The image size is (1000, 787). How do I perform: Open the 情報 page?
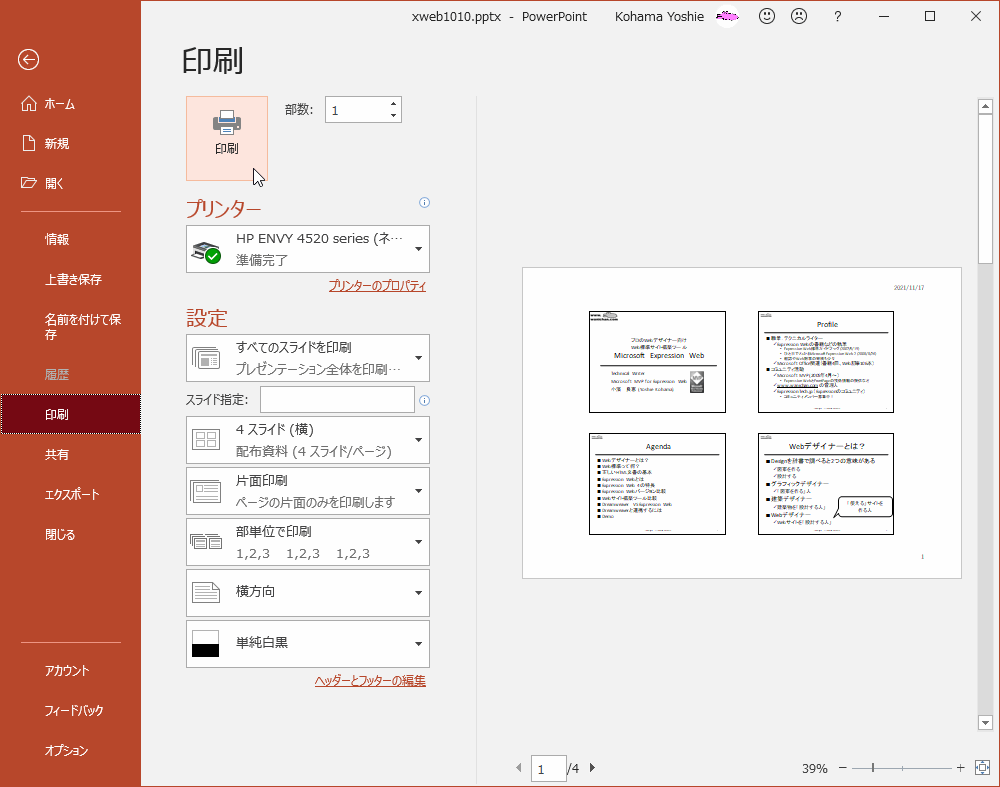[70, 240]
